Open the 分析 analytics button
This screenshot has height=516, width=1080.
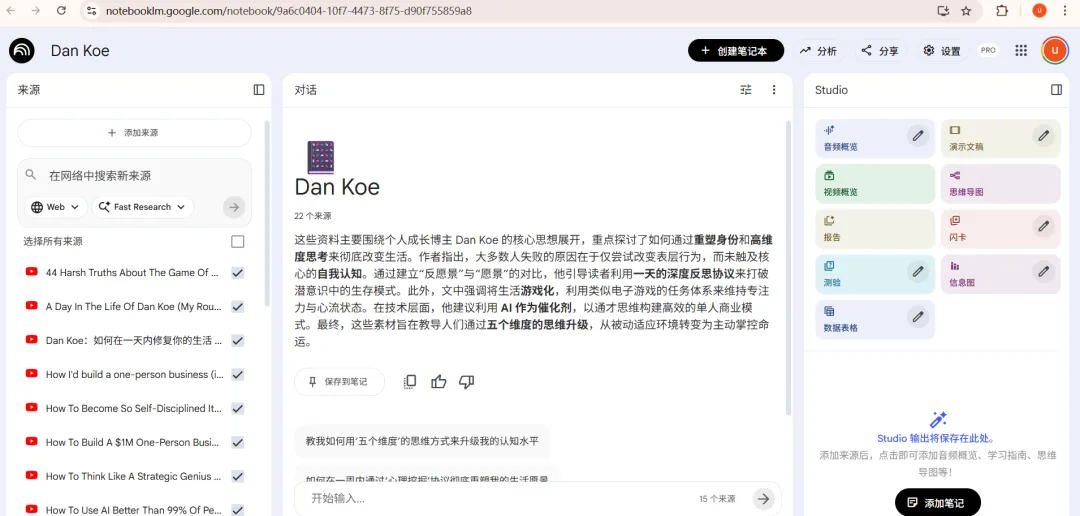pos(818,51)
